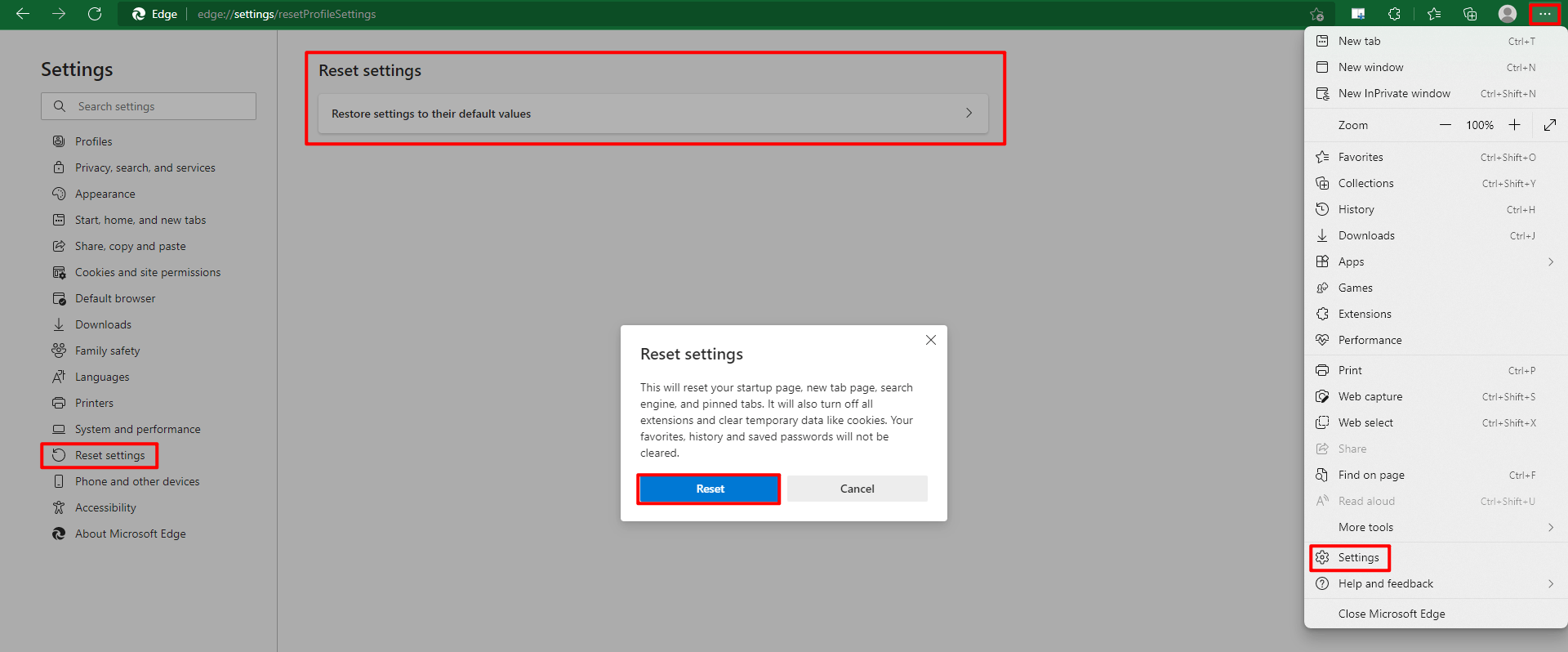Go back using the browser back arrow

[23, 14]
